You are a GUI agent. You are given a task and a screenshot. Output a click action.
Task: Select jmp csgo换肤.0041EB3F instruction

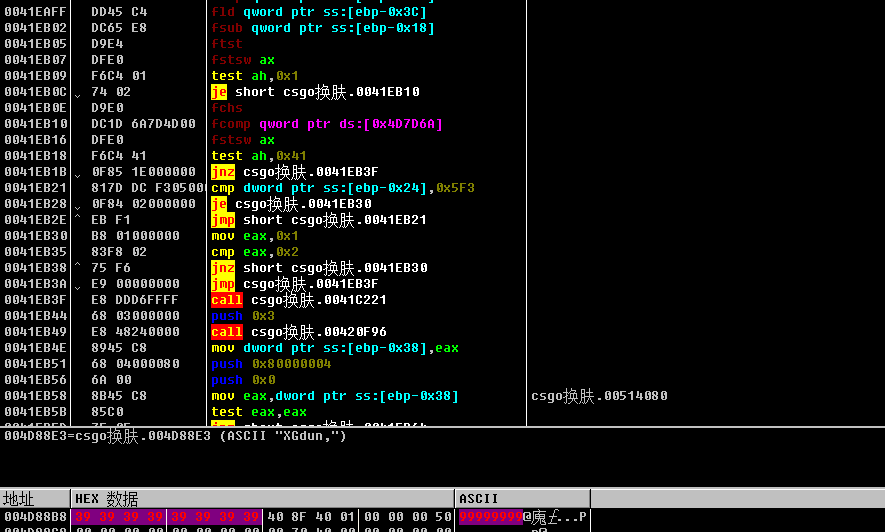(x=295, y=284)
